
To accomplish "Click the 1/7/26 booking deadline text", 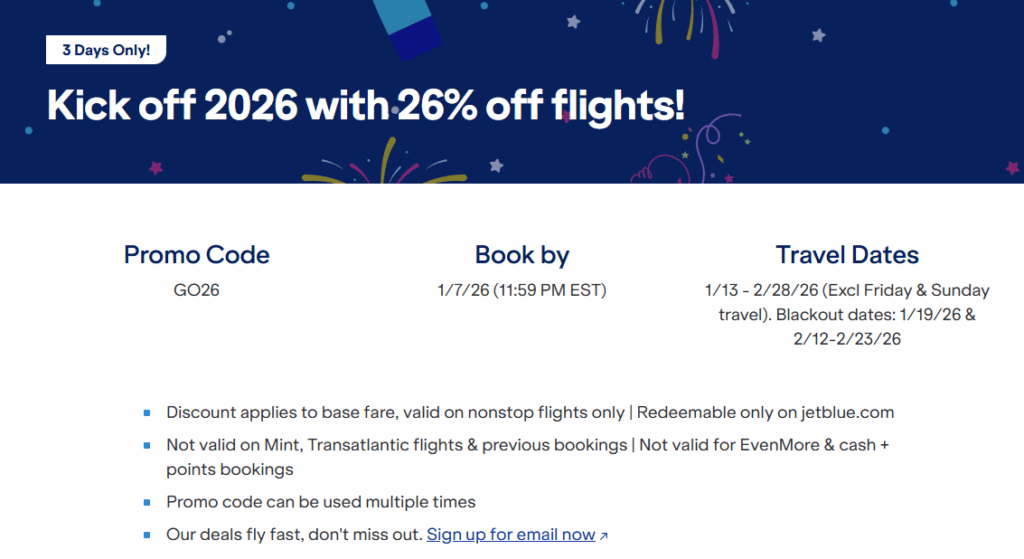I will [x=522, y=291].
